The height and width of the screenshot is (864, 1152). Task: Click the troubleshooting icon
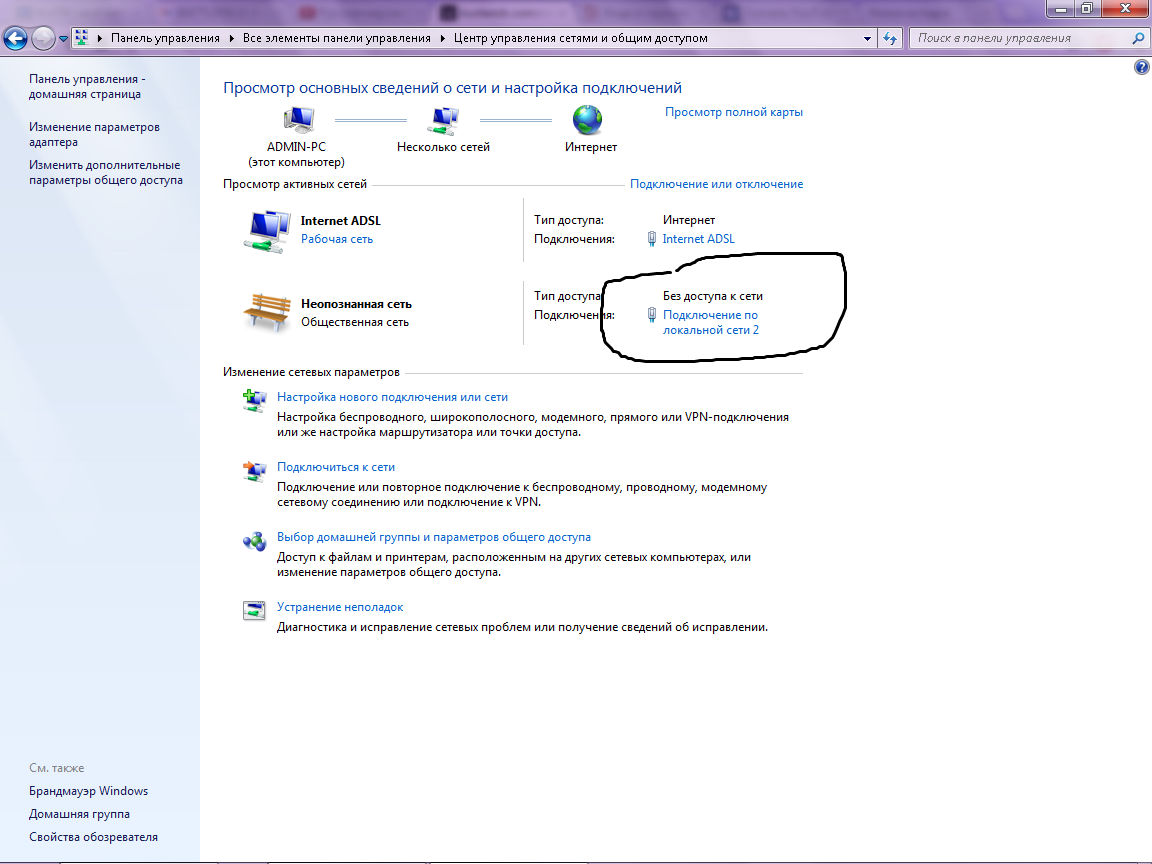(254, 611)
